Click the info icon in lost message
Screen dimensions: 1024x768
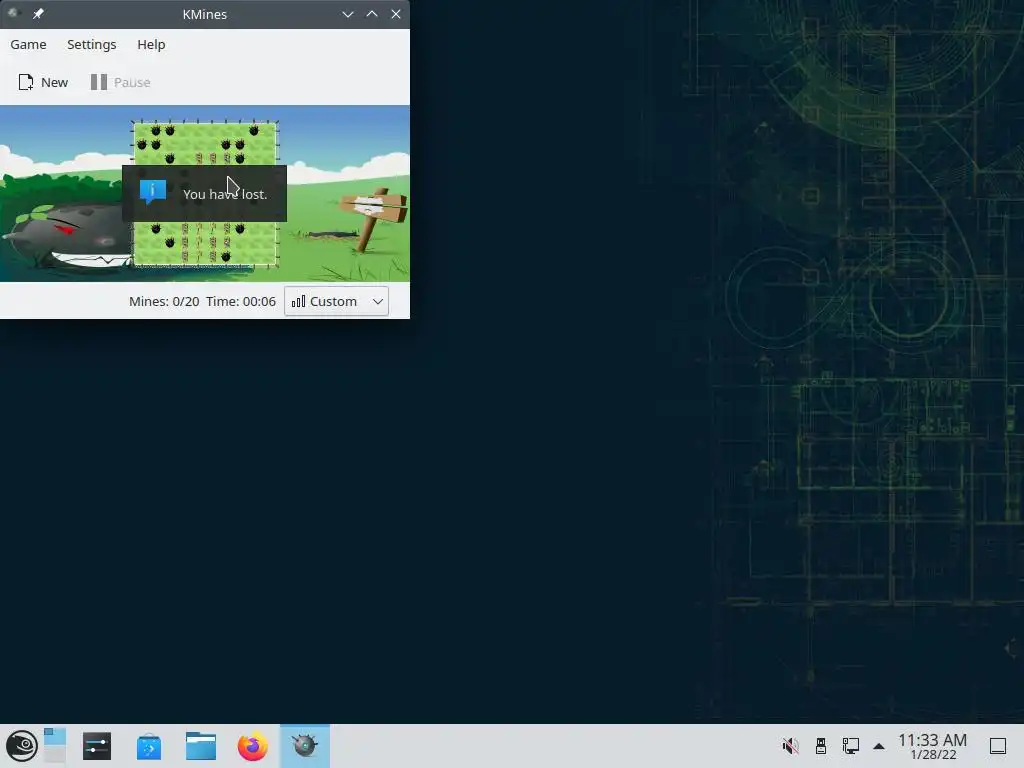pyautogui.click(x=153, y=192)
